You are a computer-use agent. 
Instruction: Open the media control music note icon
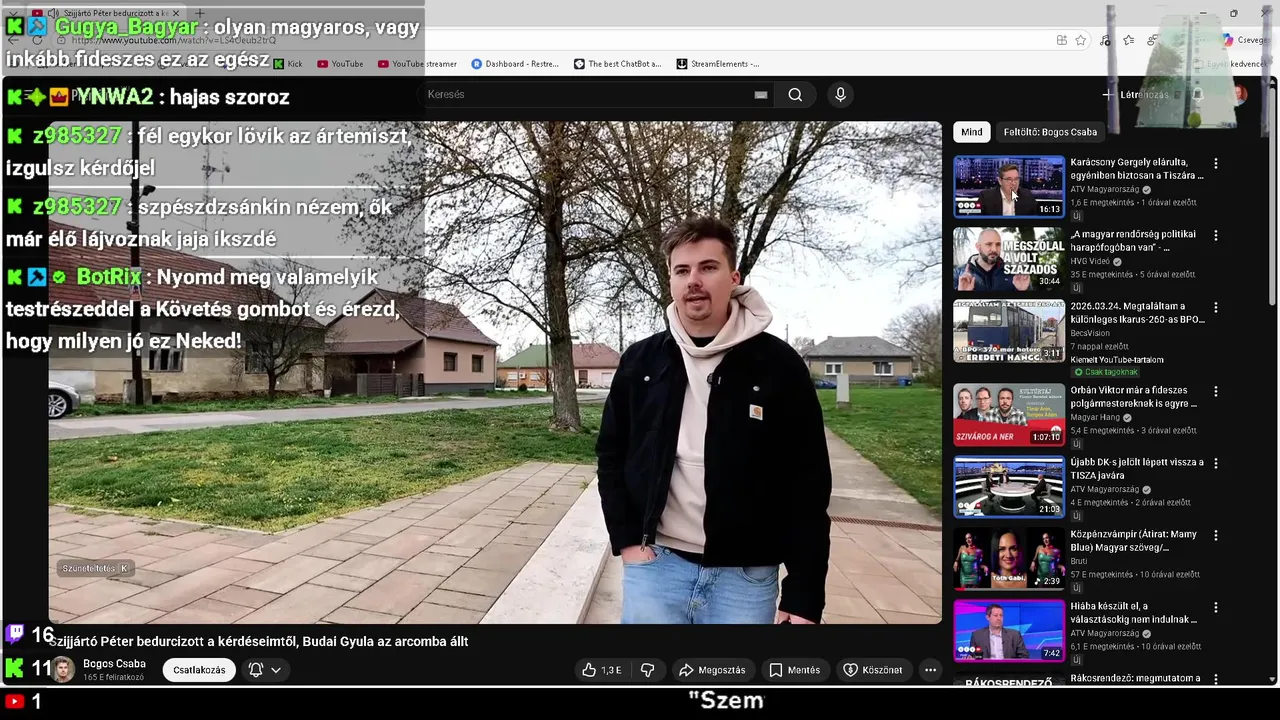tap(1105, 40)
